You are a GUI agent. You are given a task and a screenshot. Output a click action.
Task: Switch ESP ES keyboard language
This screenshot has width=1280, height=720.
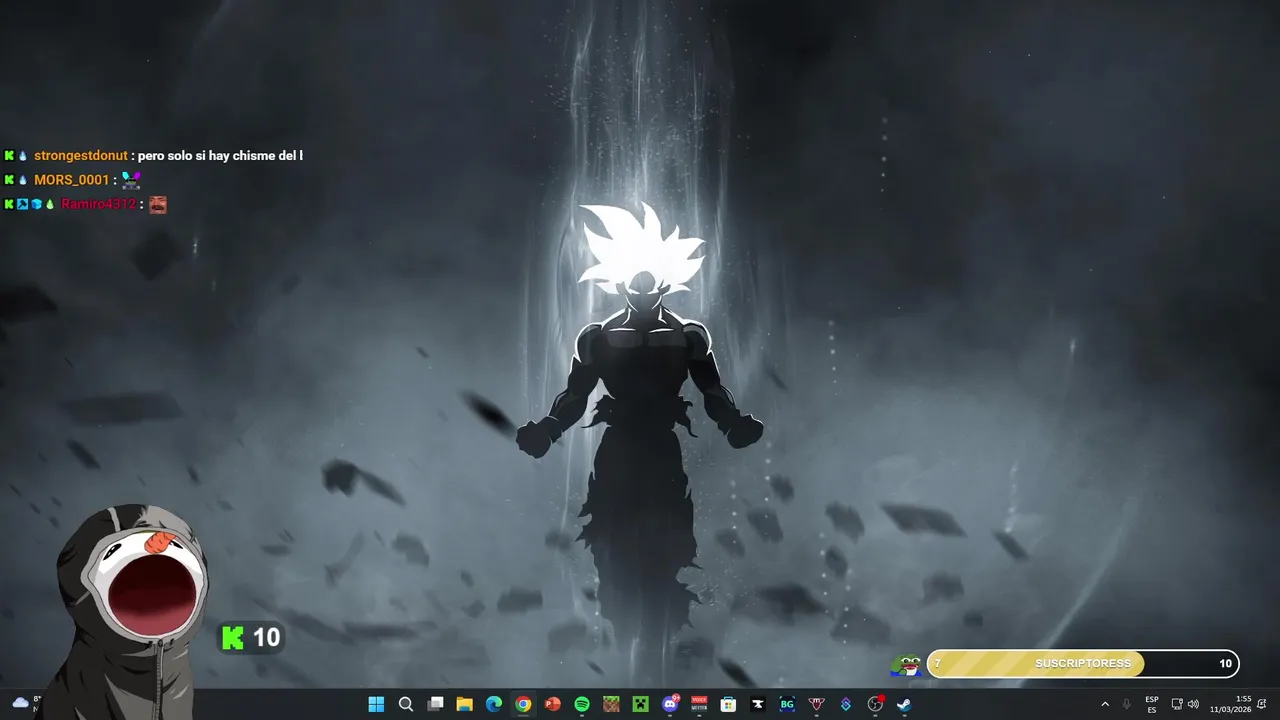click(x=1152, y=704)
